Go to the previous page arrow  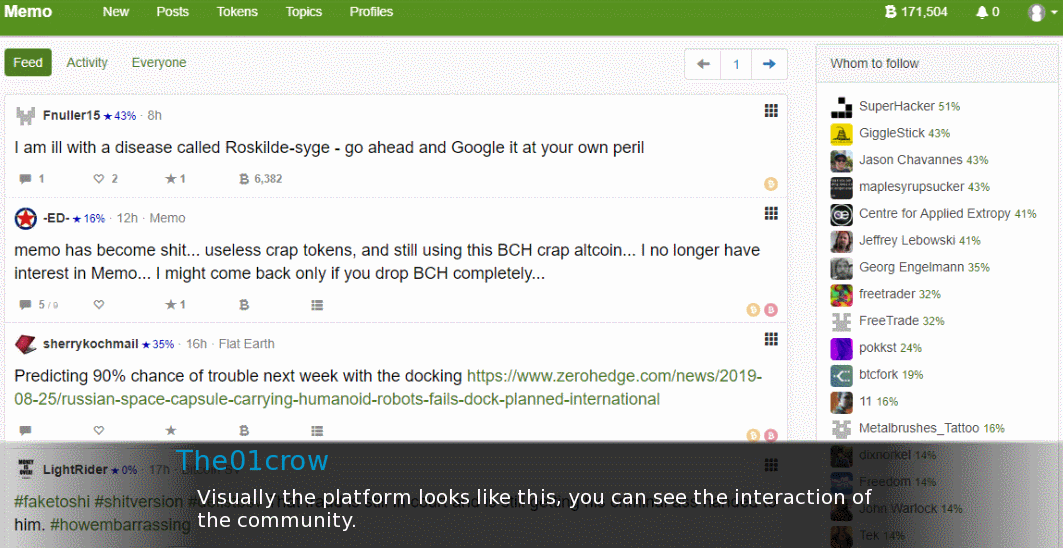click(703, 64)
